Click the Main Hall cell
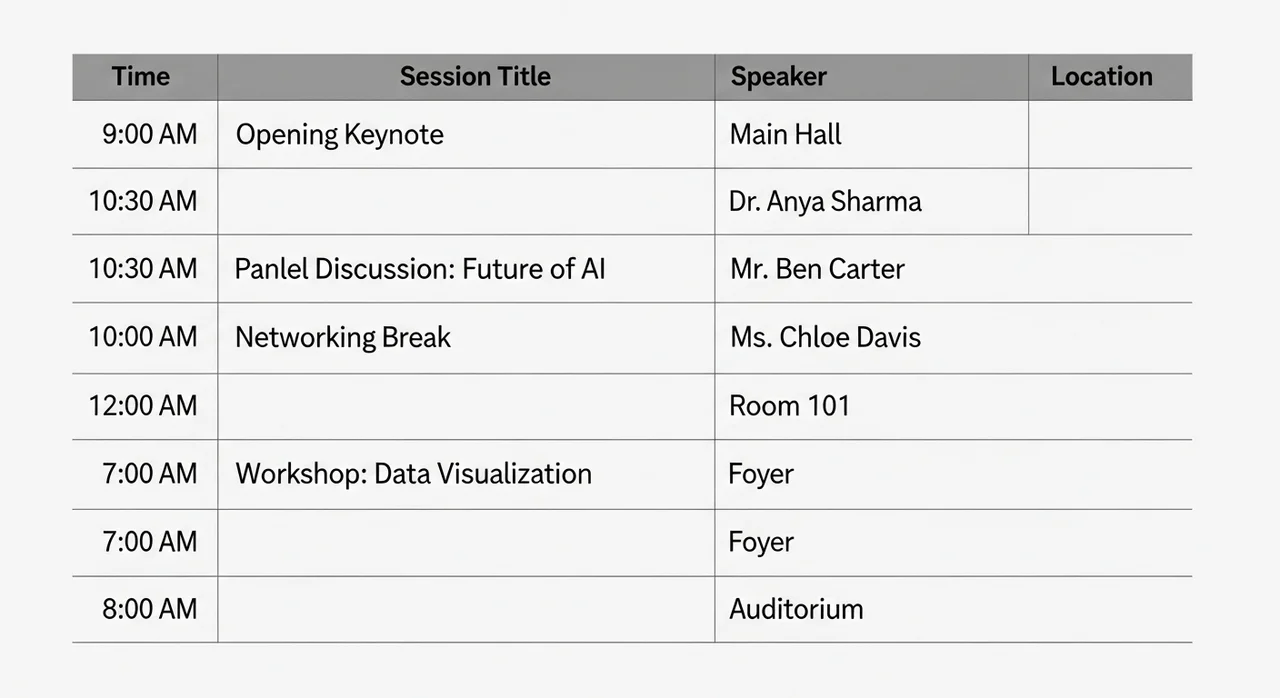 (871, 134)
